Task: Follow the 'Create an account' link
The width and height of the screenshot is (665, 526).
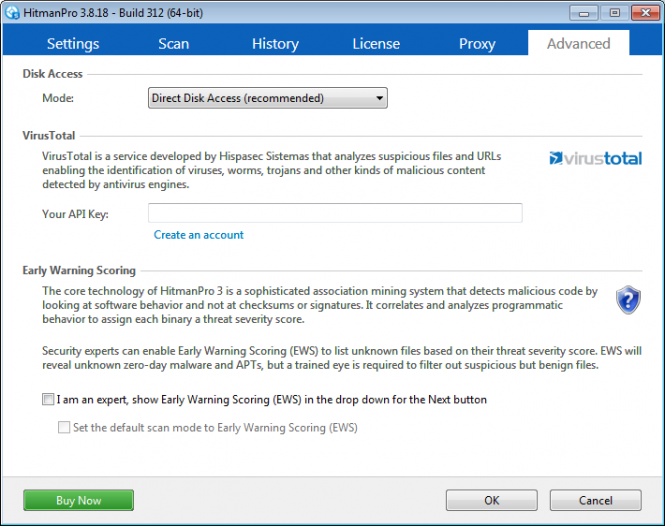Action: point(198,235)
